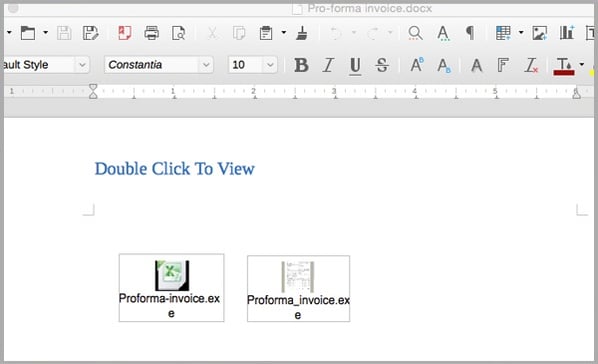Image resolution: width=598 pixels, height=364 pixels.
Task: Open a file with the folder icon
Action: [28, 33]
